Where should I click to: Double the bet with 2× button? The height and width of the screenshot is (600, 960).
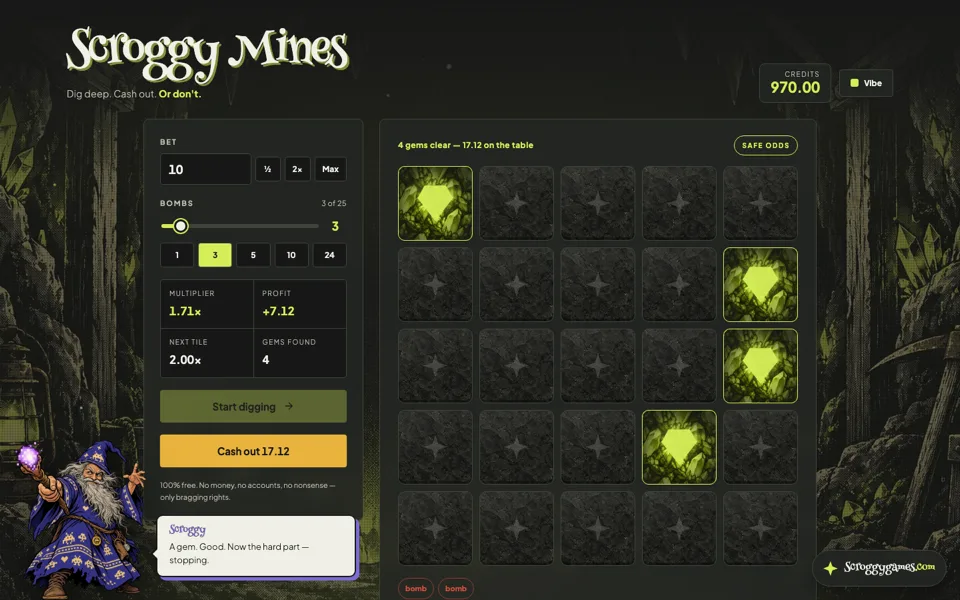pos(297,169)
